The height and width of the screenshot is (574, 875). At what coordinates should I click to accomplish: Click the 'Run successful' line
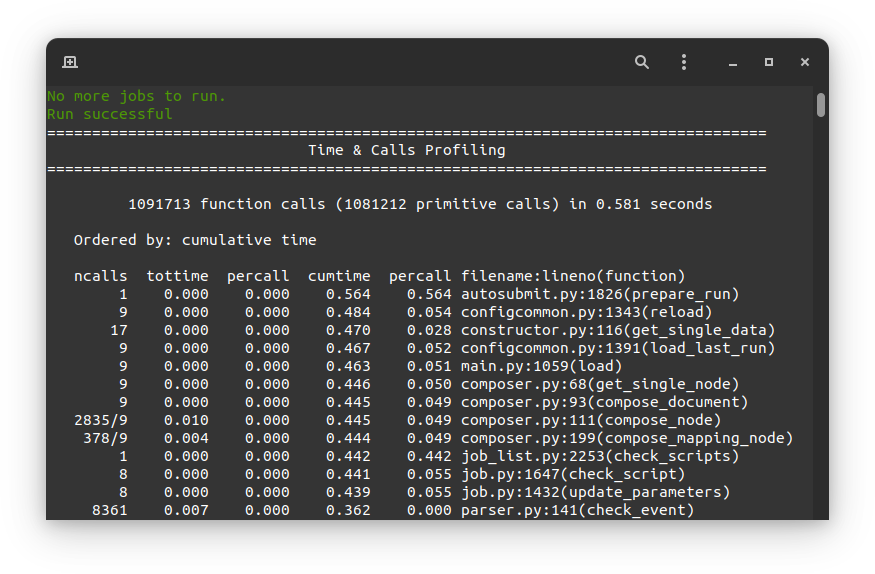109,114
